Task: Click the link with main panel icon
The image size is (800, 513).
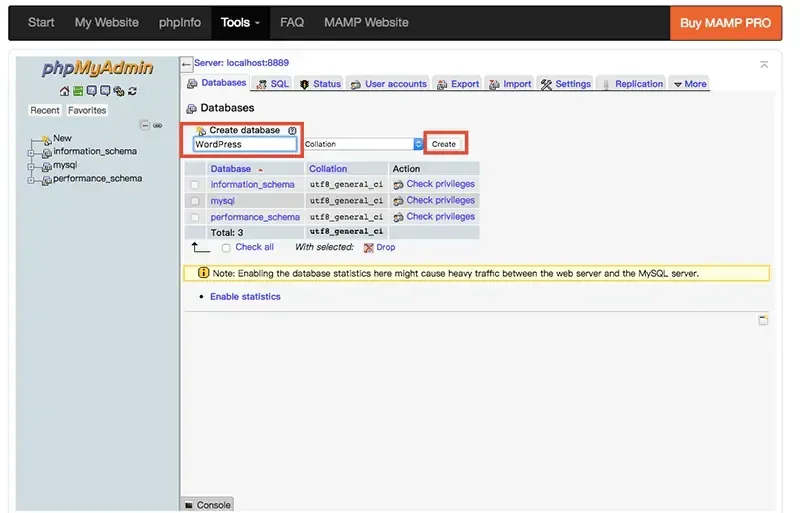Action: click(x=158, y=125)
